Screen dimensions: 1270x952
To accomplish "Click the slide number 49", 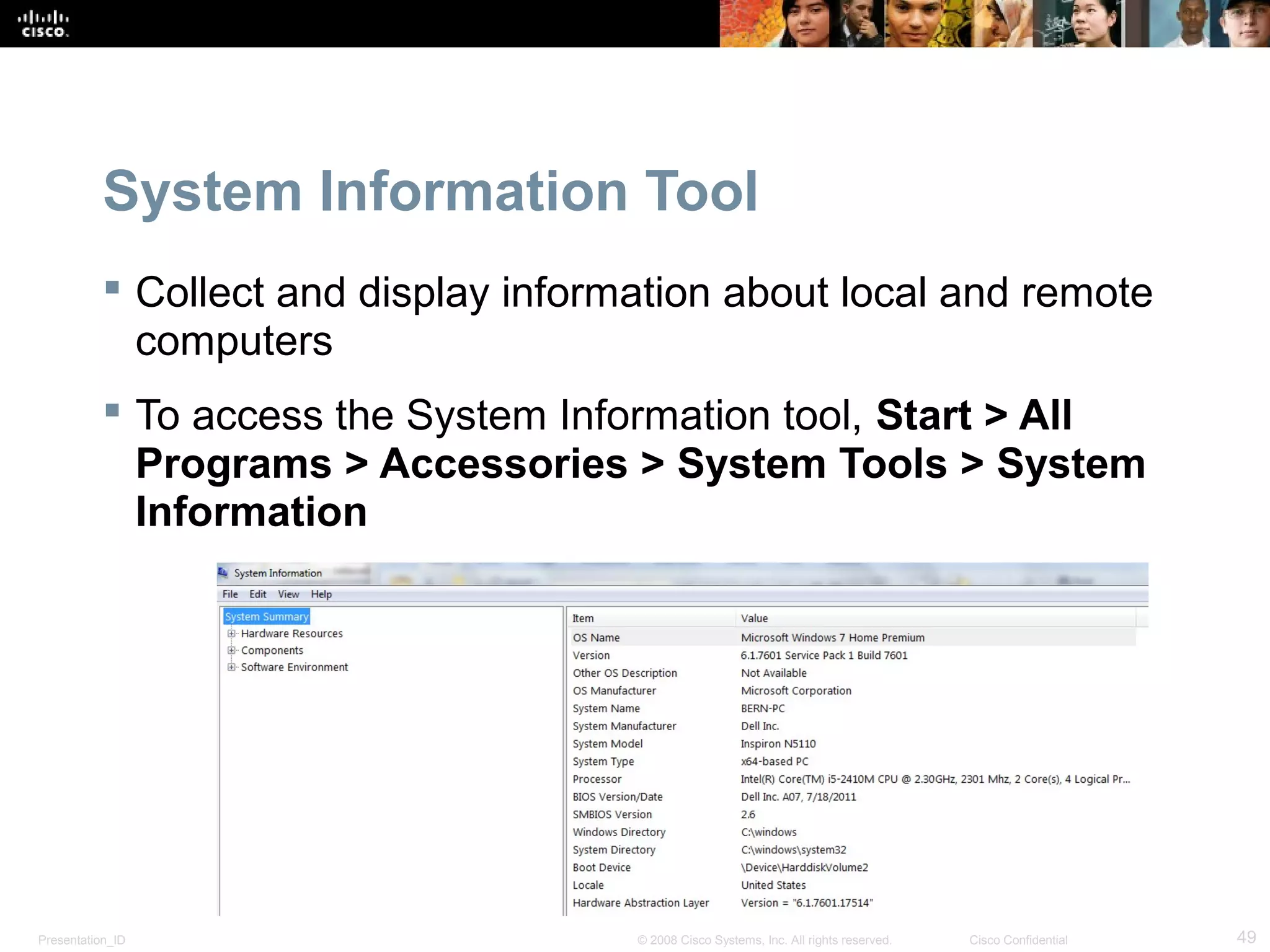I will (x=1246, y=937).
